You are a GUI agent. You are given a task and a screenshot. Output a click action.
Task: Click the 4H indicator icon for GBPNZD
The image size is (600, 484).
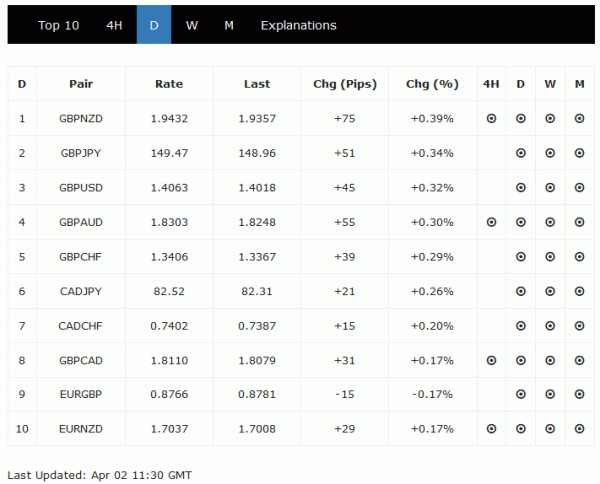(x=491, y=118)
